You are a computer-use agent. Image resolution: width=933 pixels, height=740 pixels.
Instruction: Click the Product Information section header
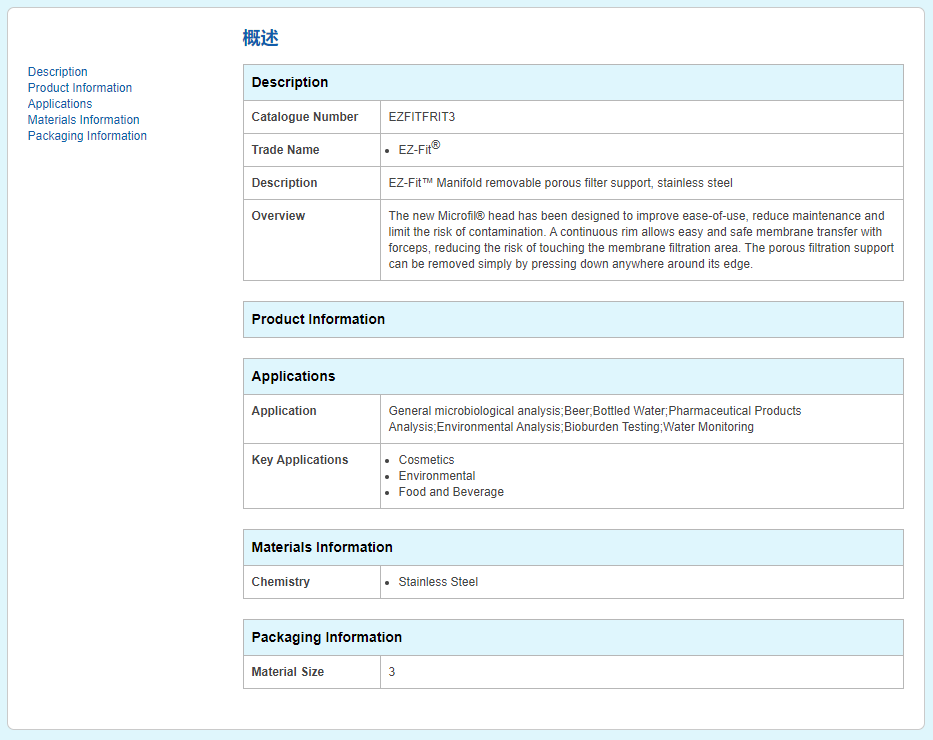(x=573, y=319)
